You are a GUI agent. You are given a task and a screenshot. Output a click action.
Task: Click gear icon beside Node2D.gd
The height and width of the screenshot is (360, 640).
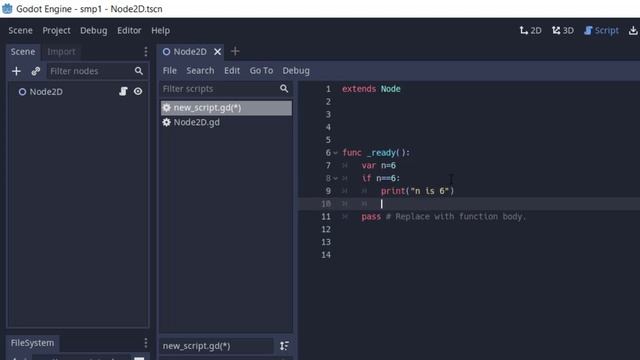167,122
